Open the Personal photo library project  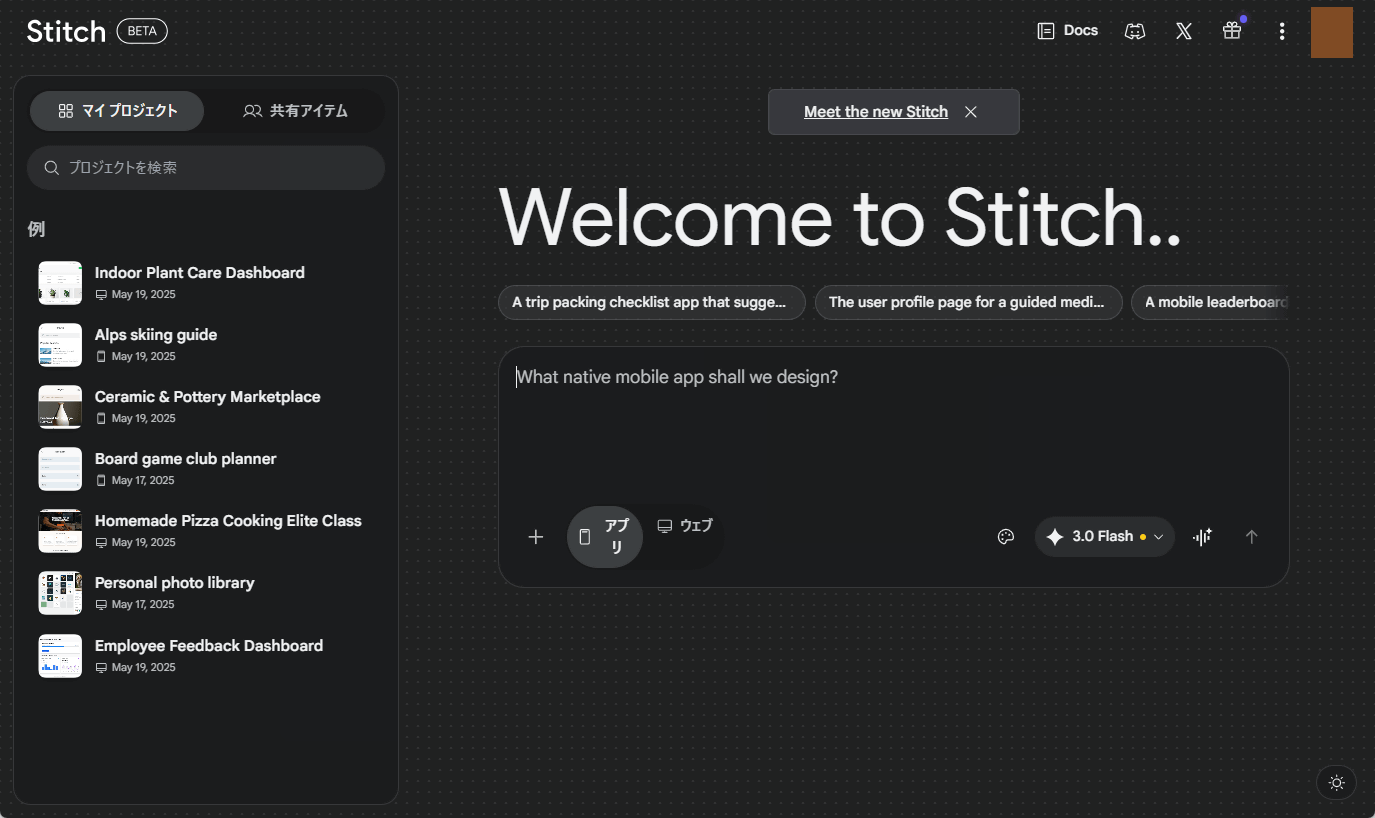[x=206, y=593]
